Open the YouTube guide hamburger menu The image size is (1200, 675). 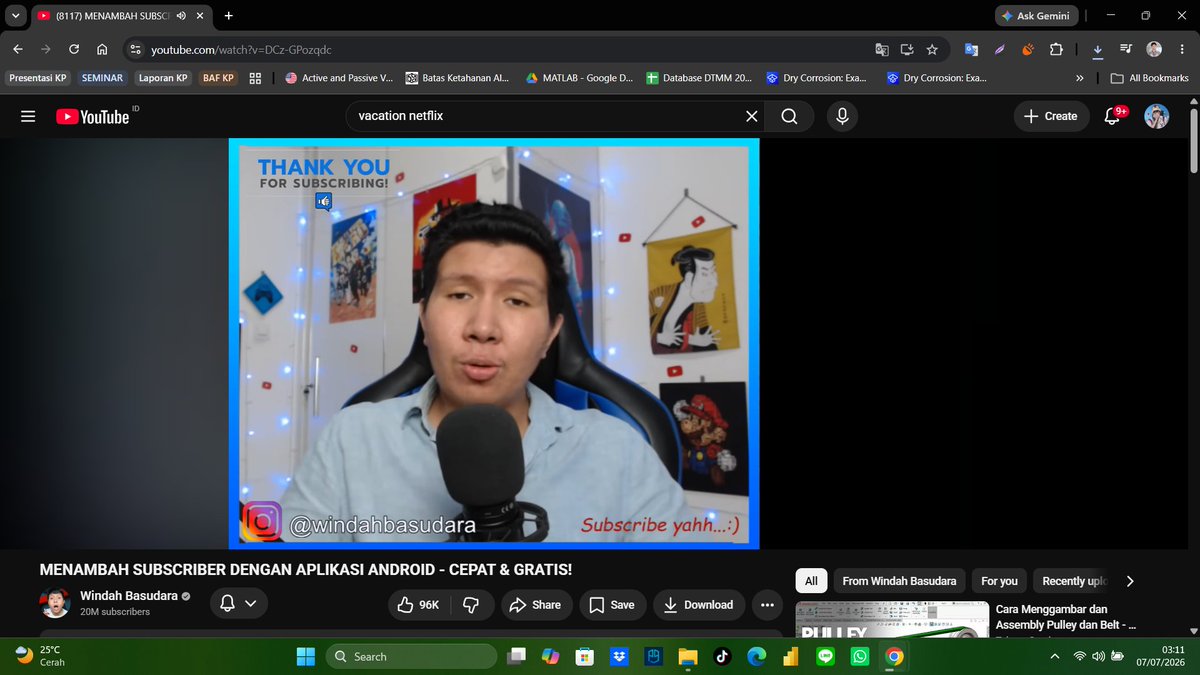(x=28, y=116)
